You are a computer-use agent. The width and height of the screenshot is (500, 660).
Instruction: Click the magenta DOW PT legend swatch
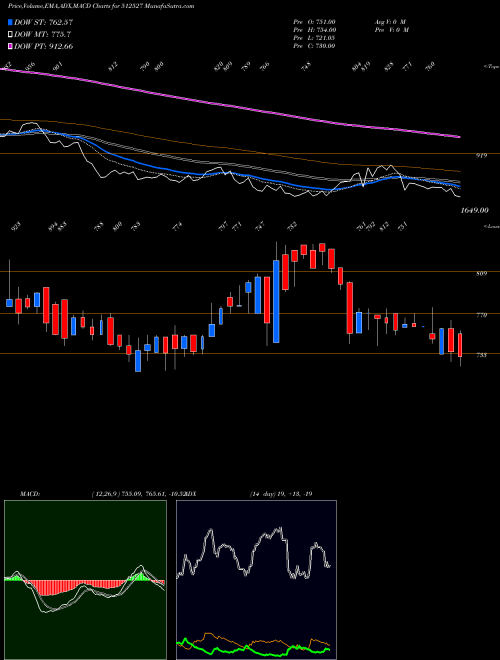pyautogui.click(x=10, y=46)
